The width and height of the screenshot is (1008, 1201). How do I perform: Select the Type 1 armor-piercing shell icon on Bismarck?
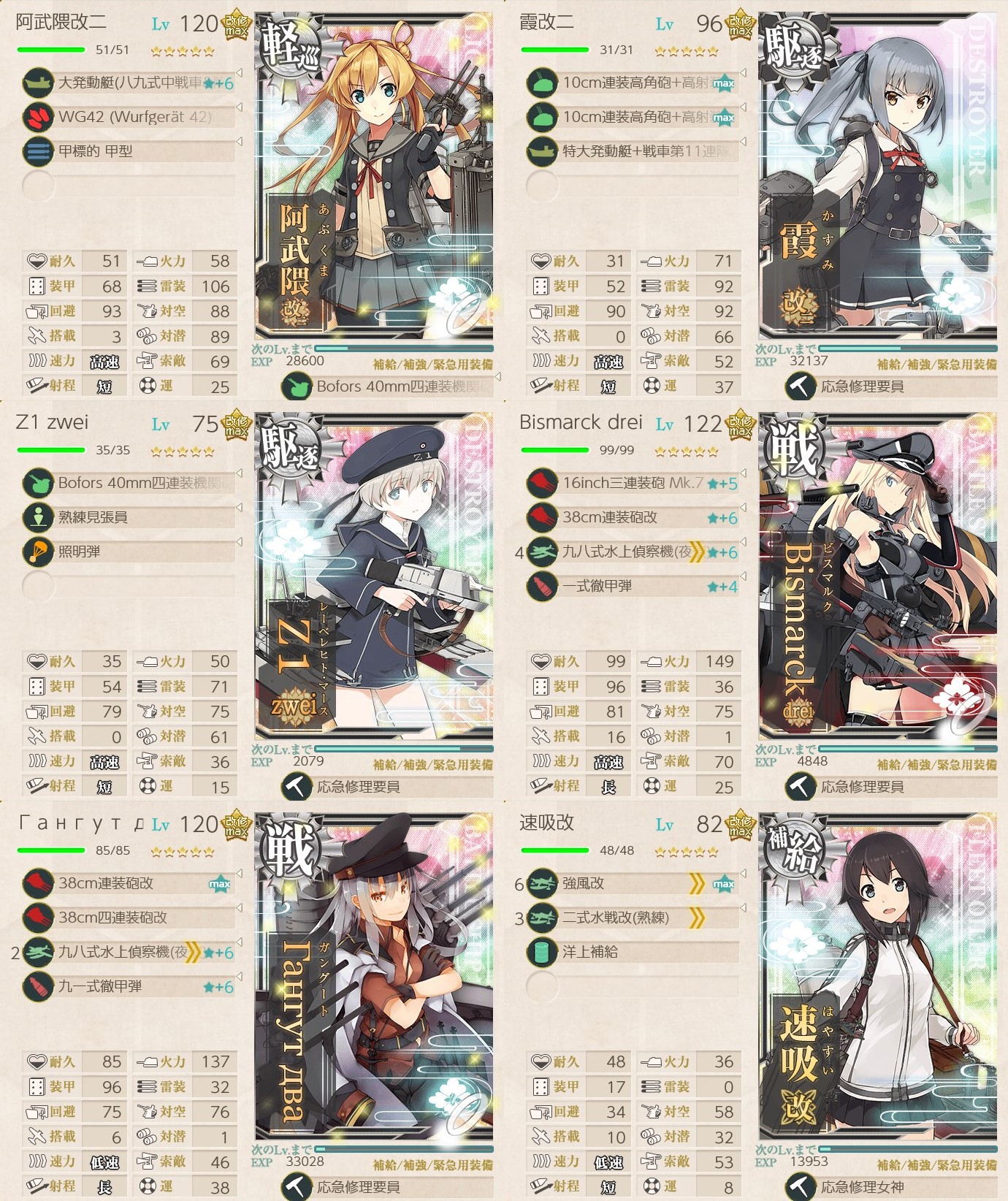click(542, 586)
